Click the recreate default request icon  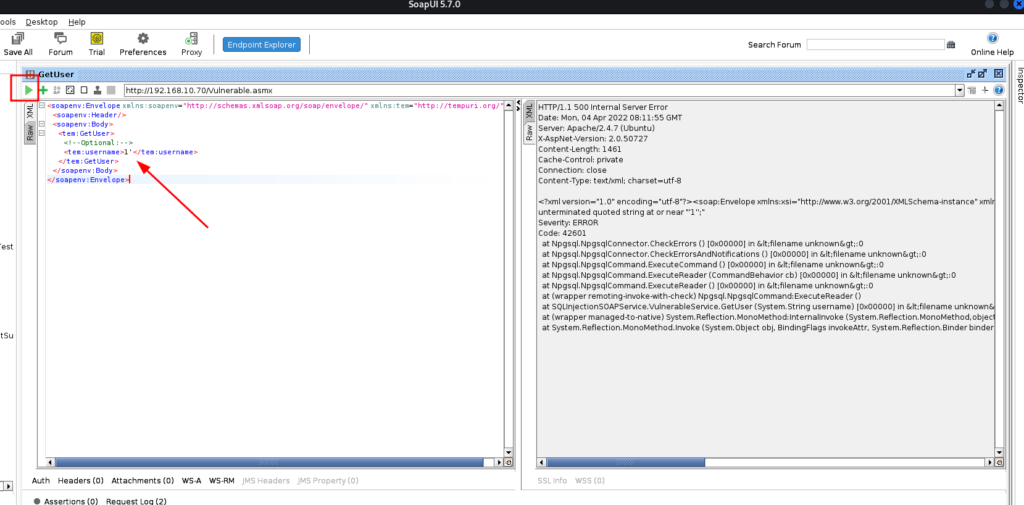click(71, 90)
